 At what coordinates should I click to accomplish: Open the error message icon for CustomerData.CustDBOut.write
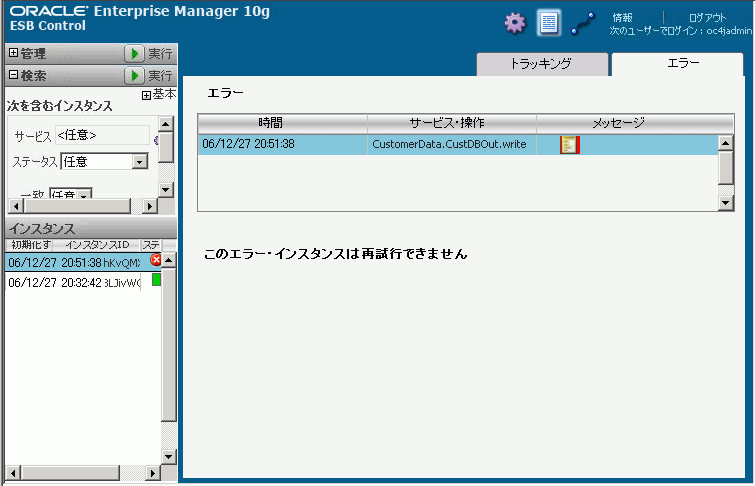pos(569,144)
